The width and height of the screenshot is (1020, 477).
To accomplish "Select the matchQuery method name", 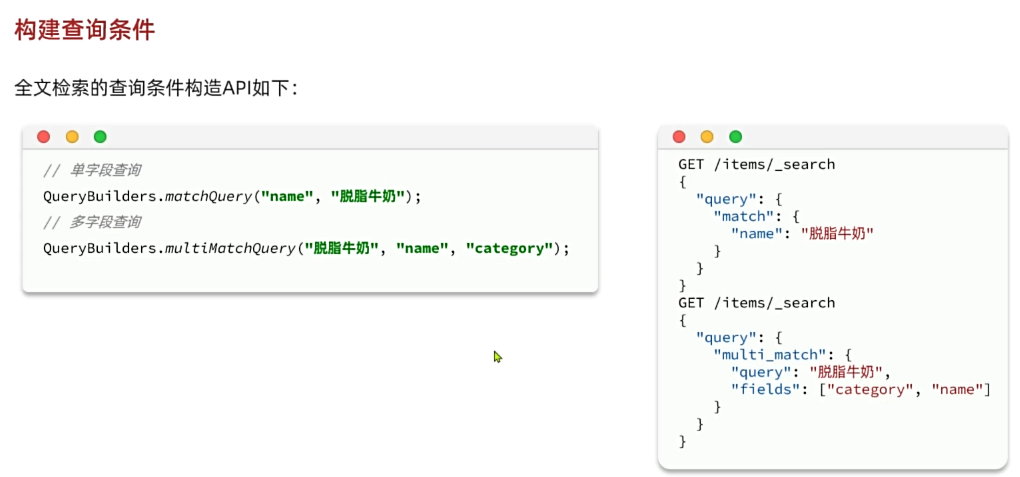I will (x=208, y=196).
